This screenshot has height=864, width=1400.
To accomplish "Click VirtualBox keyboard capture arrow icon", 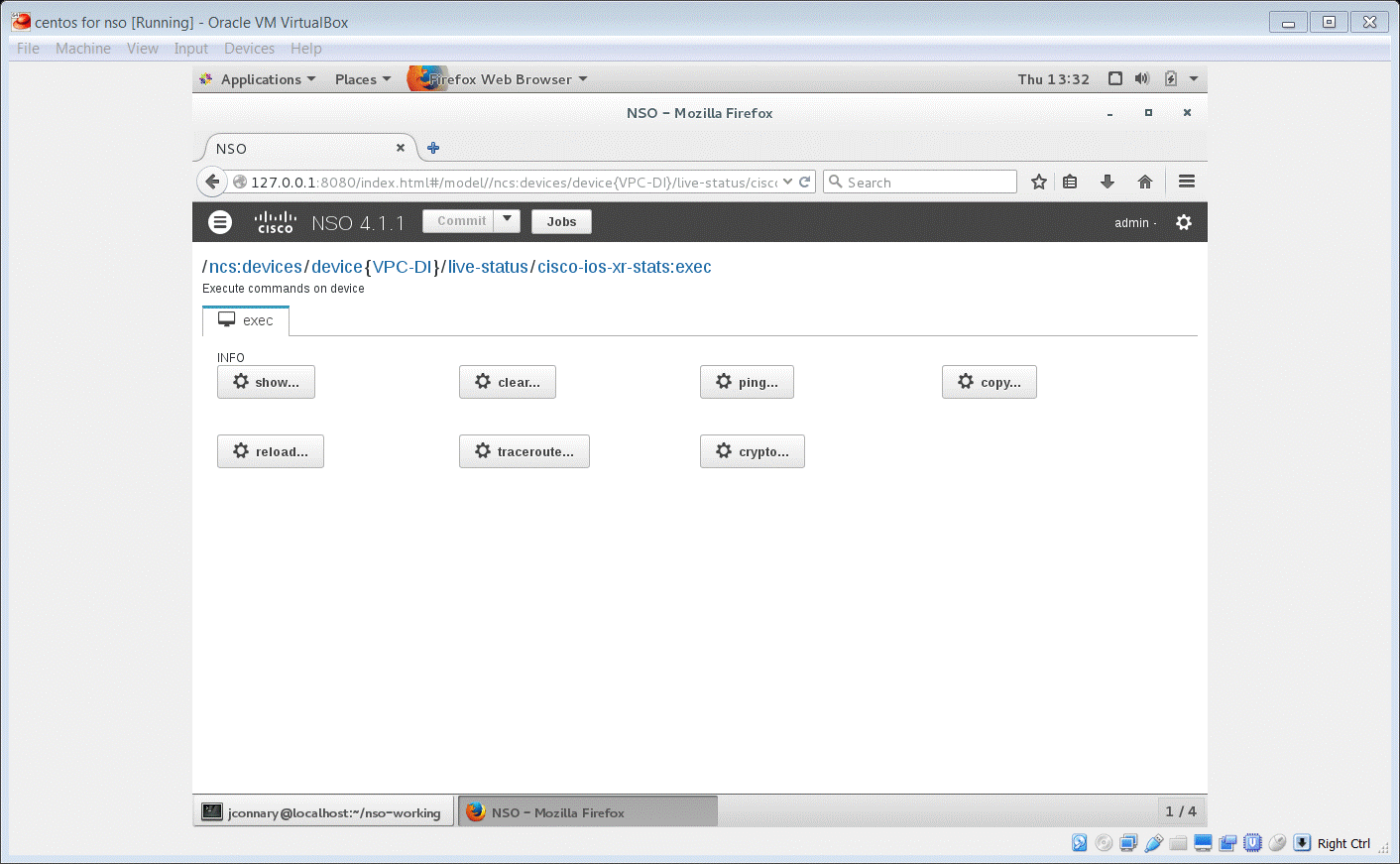I will click(1303, 843).
